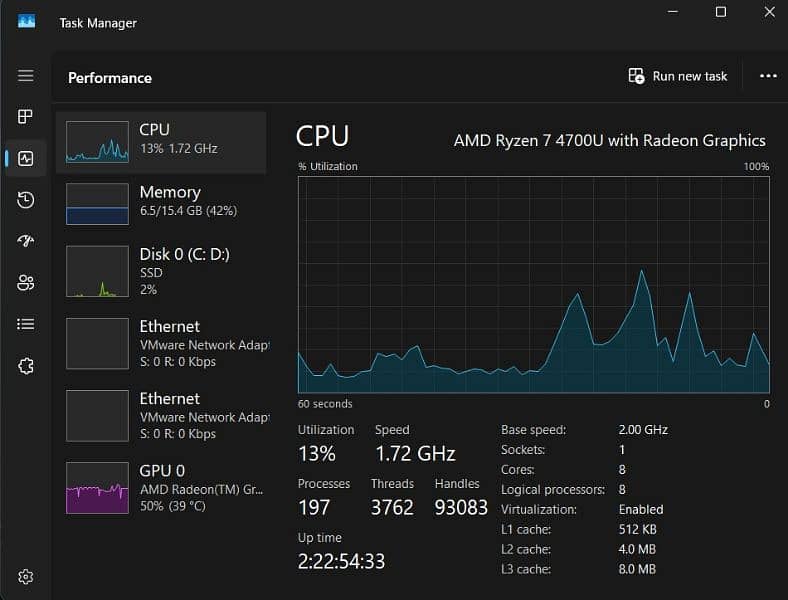Image resolution: width=788 pixels, height=600 pixels.
Task: Select the Memory performance item
Action: pyautogui.click(x=162, y=203)
